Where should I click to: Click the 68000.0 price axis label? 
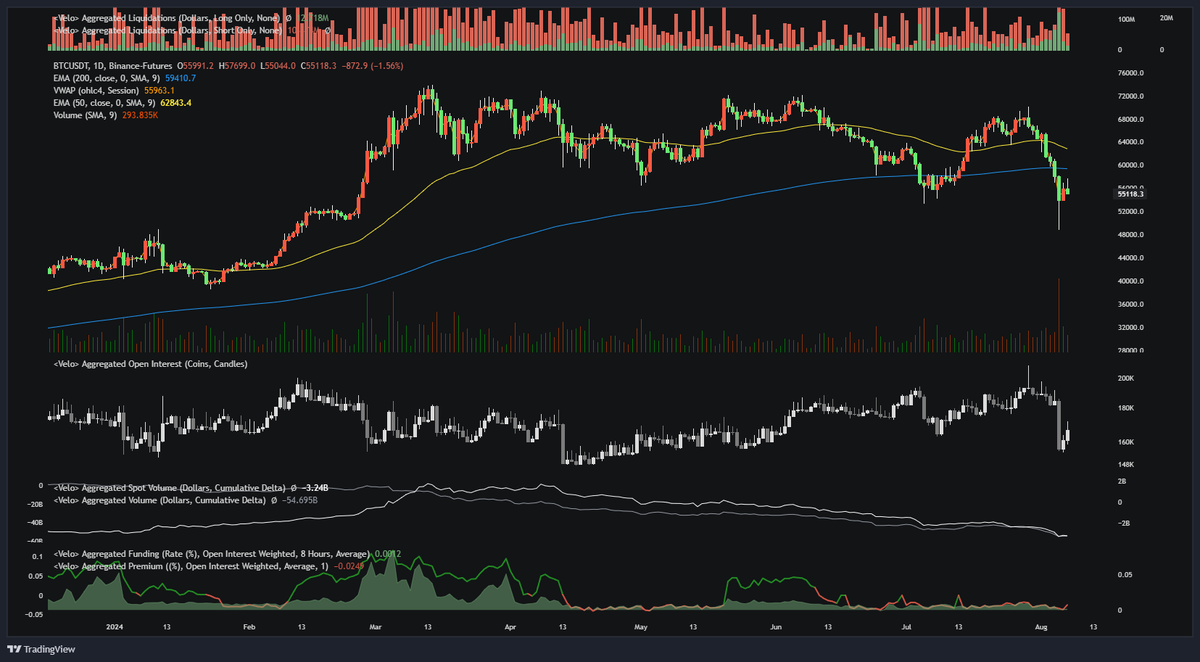[1131, 119]
